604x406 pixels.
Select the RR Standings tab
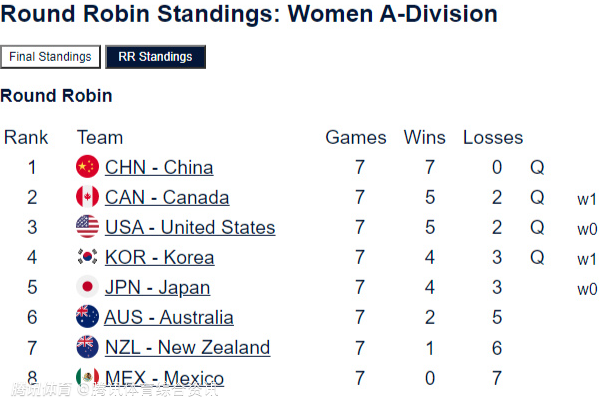tap(155, 57)
